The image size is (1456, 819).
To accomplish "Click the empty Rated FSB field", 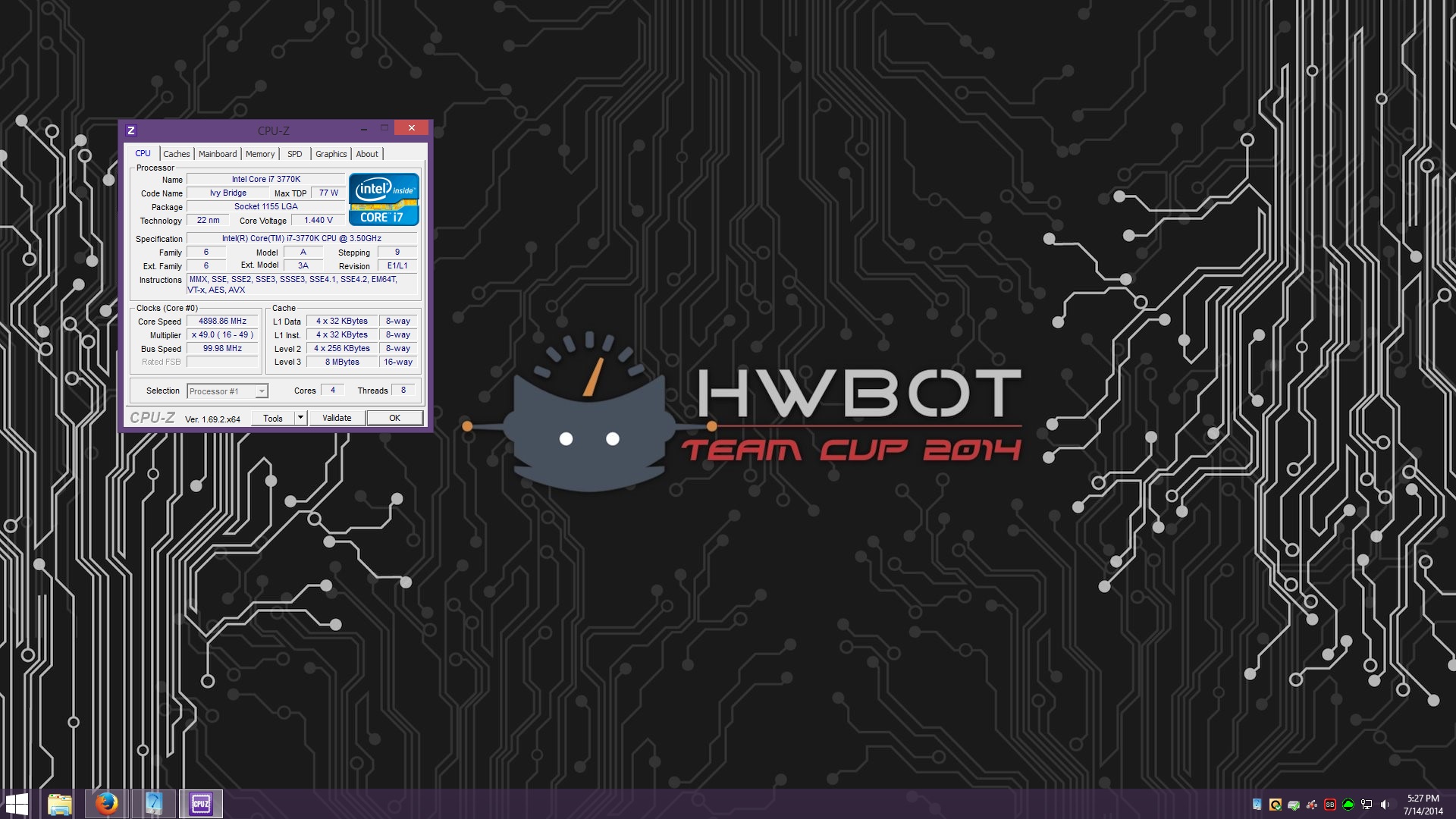I will pyautogui.click(x=222, y=362).
